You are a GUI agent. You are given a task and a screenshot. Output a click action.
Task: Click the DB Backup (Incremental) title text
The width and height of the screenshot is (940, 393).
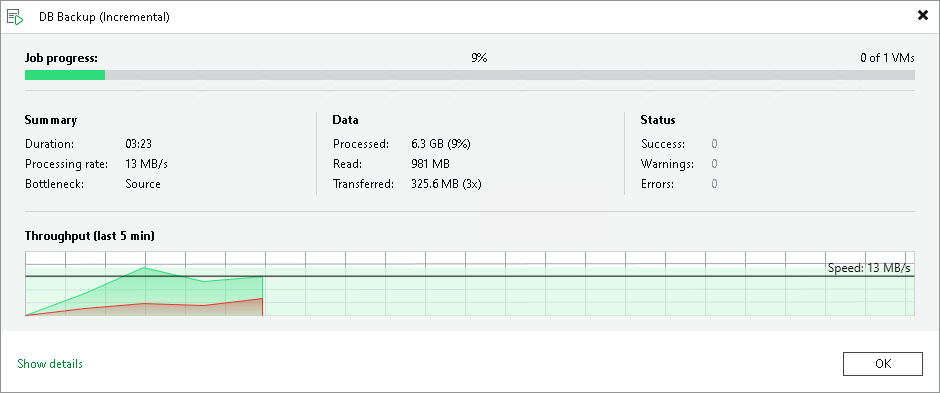click(104, 17)
